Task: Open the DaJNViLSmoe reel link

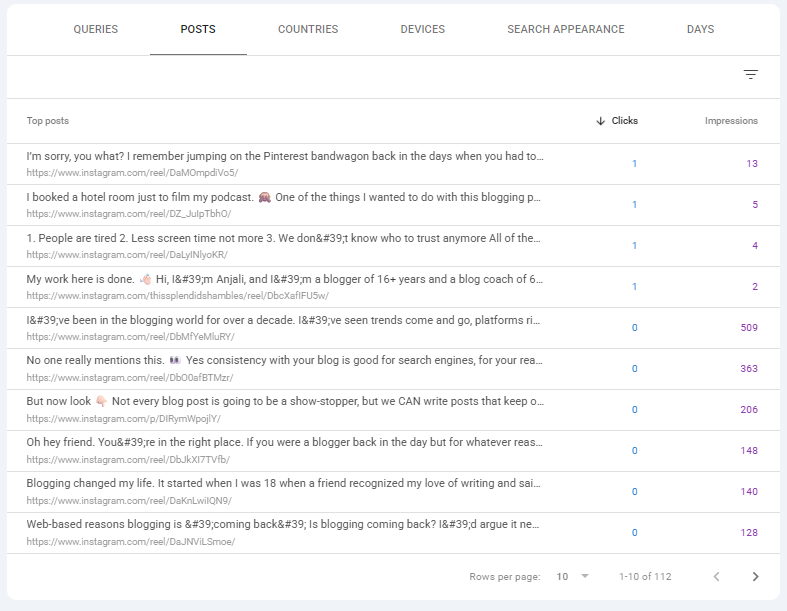Action: pyautogui.click(x=130, y=542)
